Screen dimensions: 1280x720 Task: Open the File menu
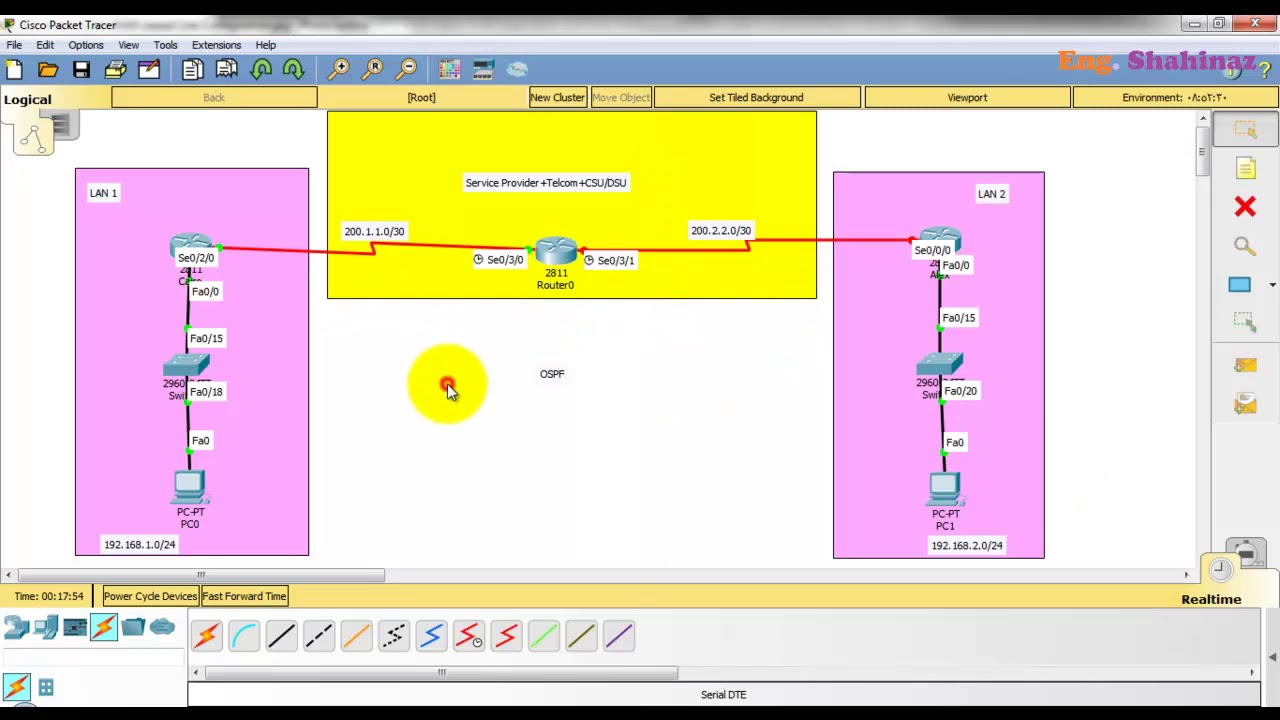tap(14, 45)
